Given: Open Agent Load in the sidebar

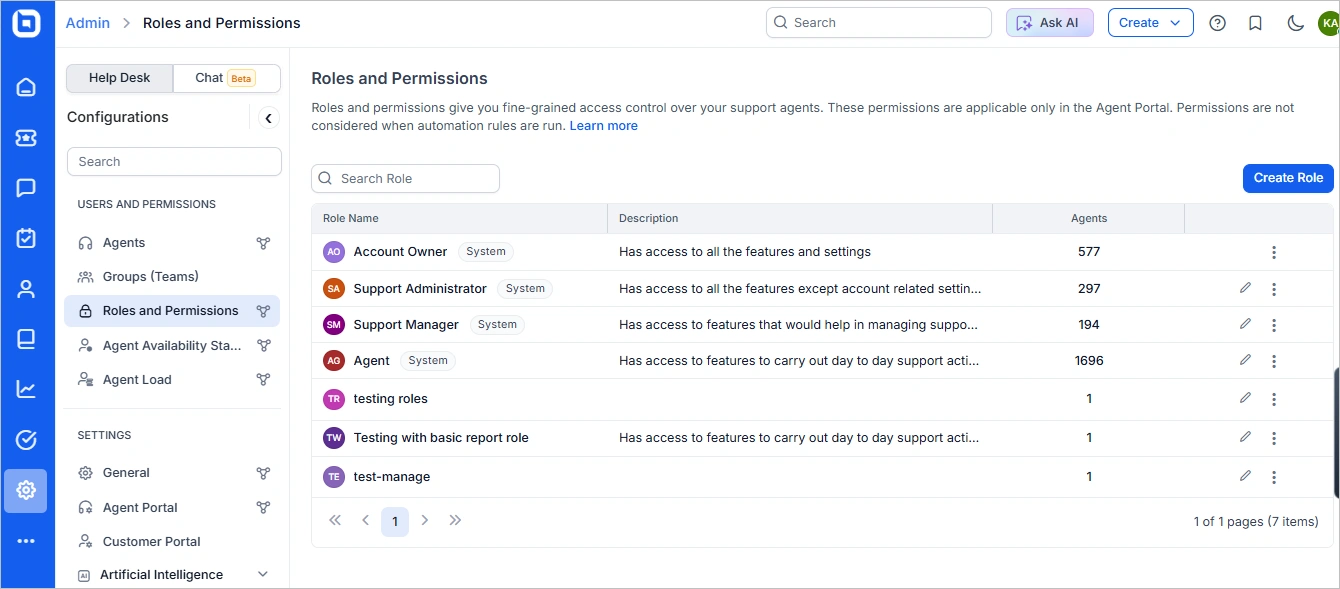Looking at the screenshot, I should 137,380.
